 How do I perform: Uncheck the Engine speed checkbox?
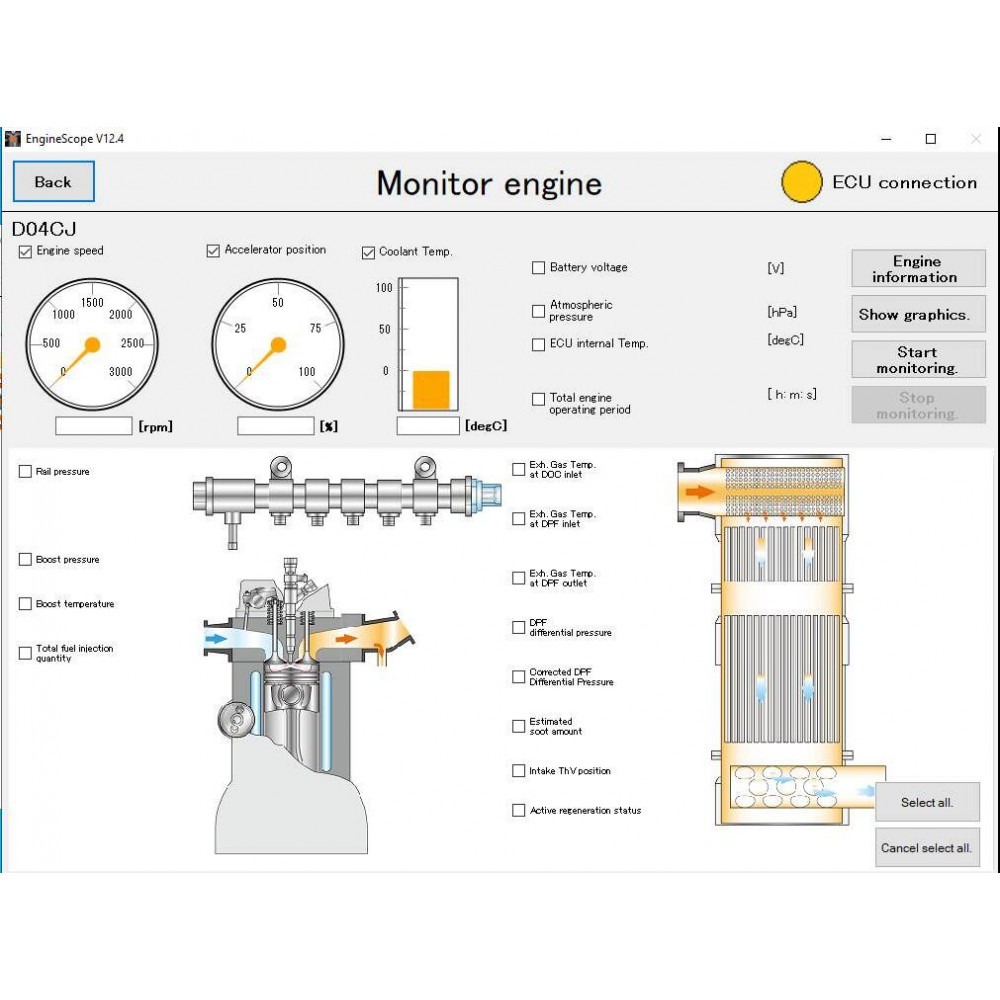[x=26, y=251]
